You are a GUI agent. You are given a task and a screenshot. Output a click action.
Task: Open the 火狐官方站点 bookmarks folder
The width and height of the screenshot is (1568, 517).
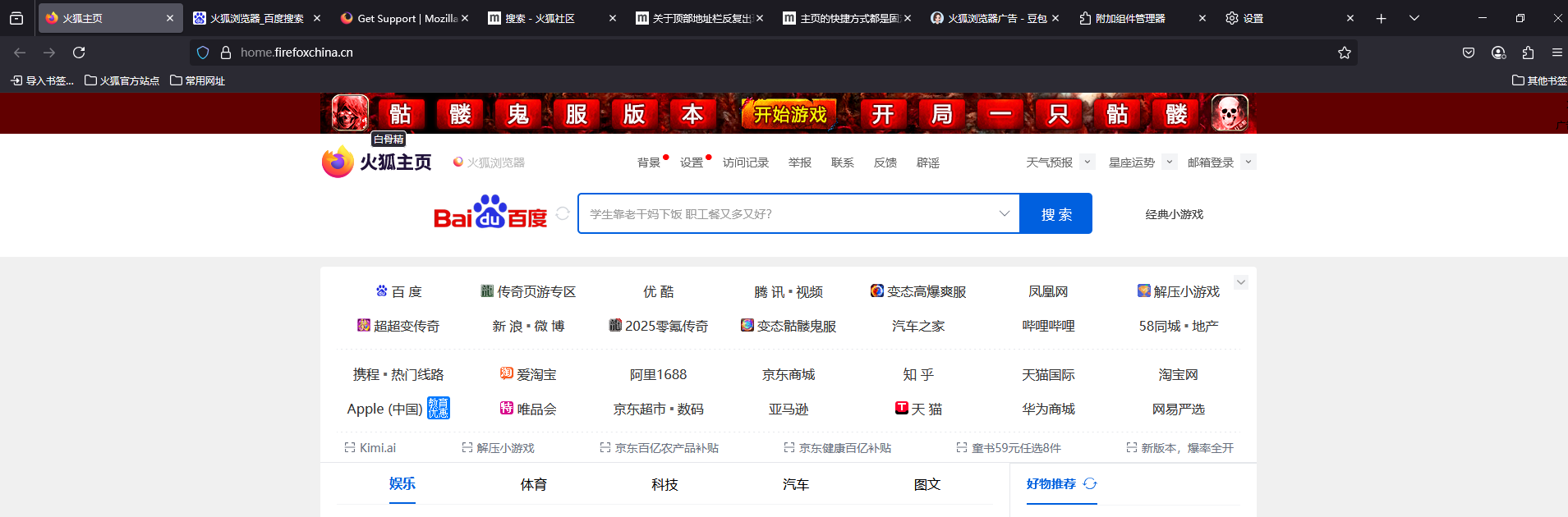click(x=122, y=80)
